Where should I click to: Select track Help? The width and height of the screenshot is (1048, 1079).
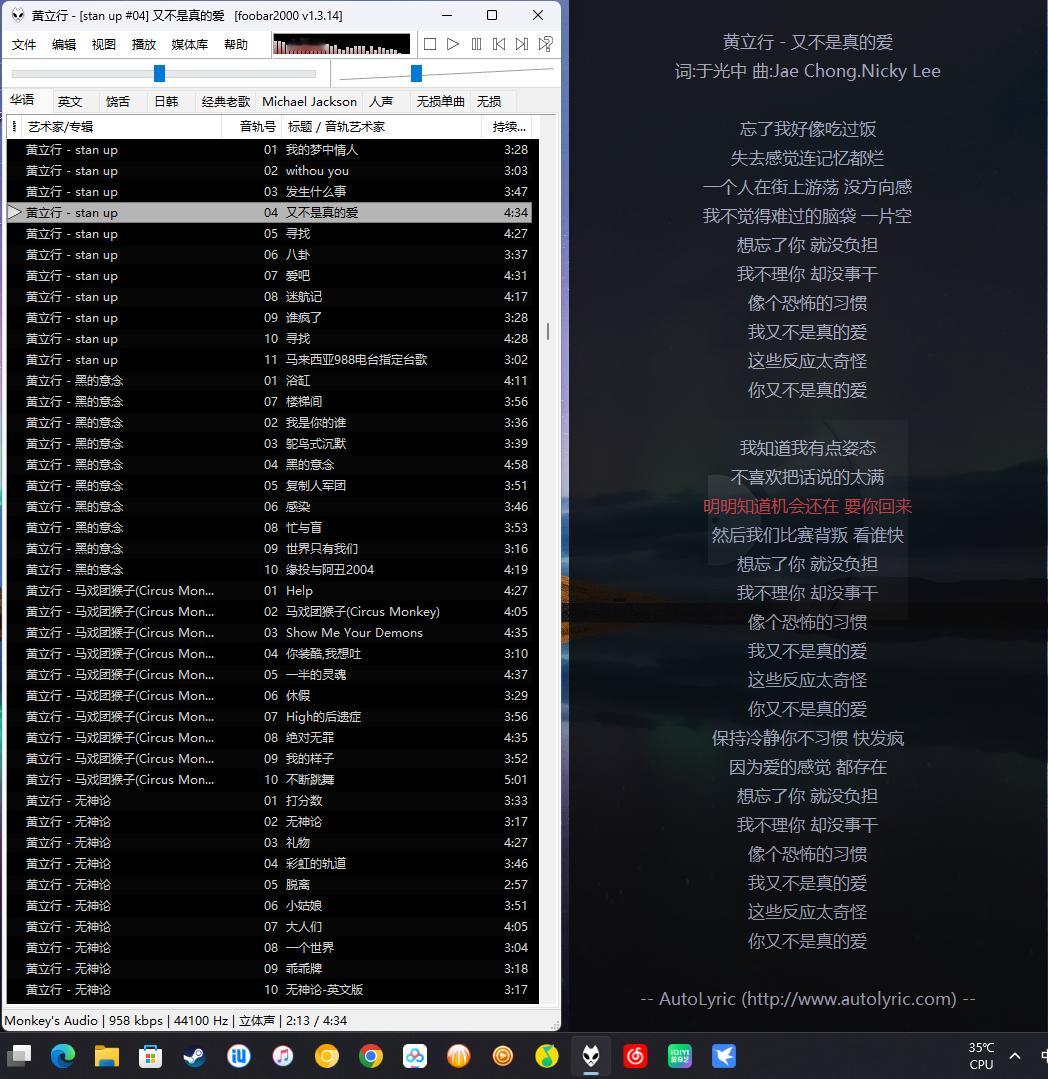click(269, 591)
